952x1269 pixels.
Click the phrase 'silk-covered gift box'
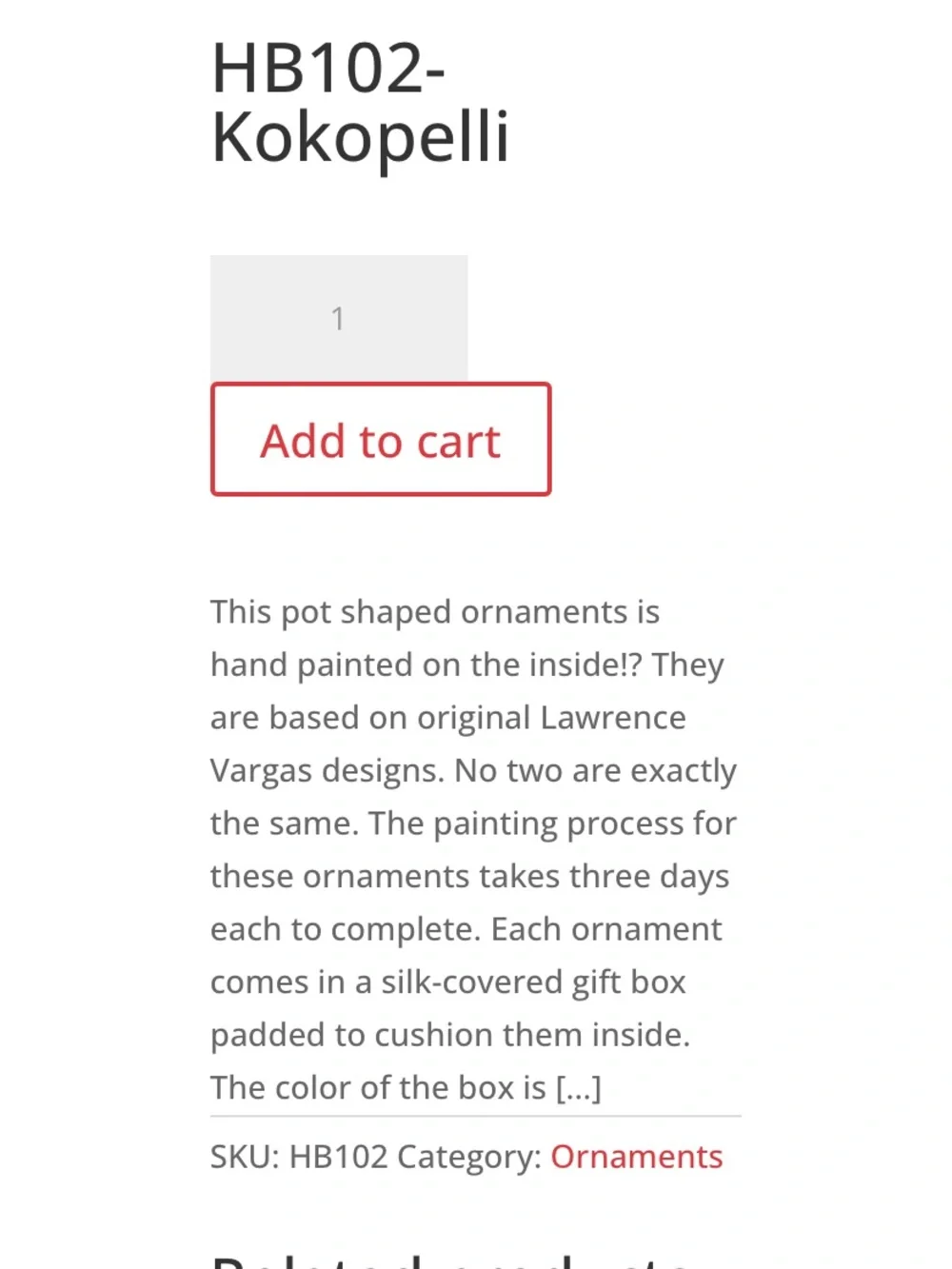click(x=534, y=981)
